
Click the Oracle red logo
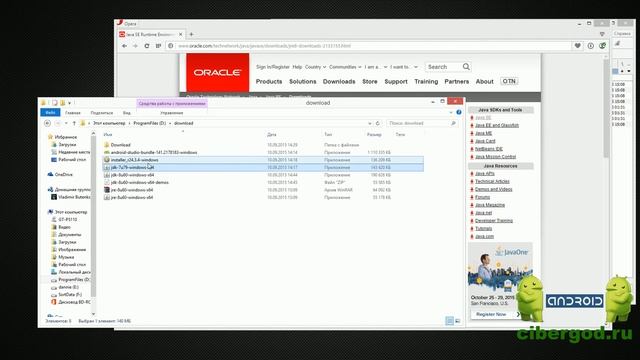[218, 73]
